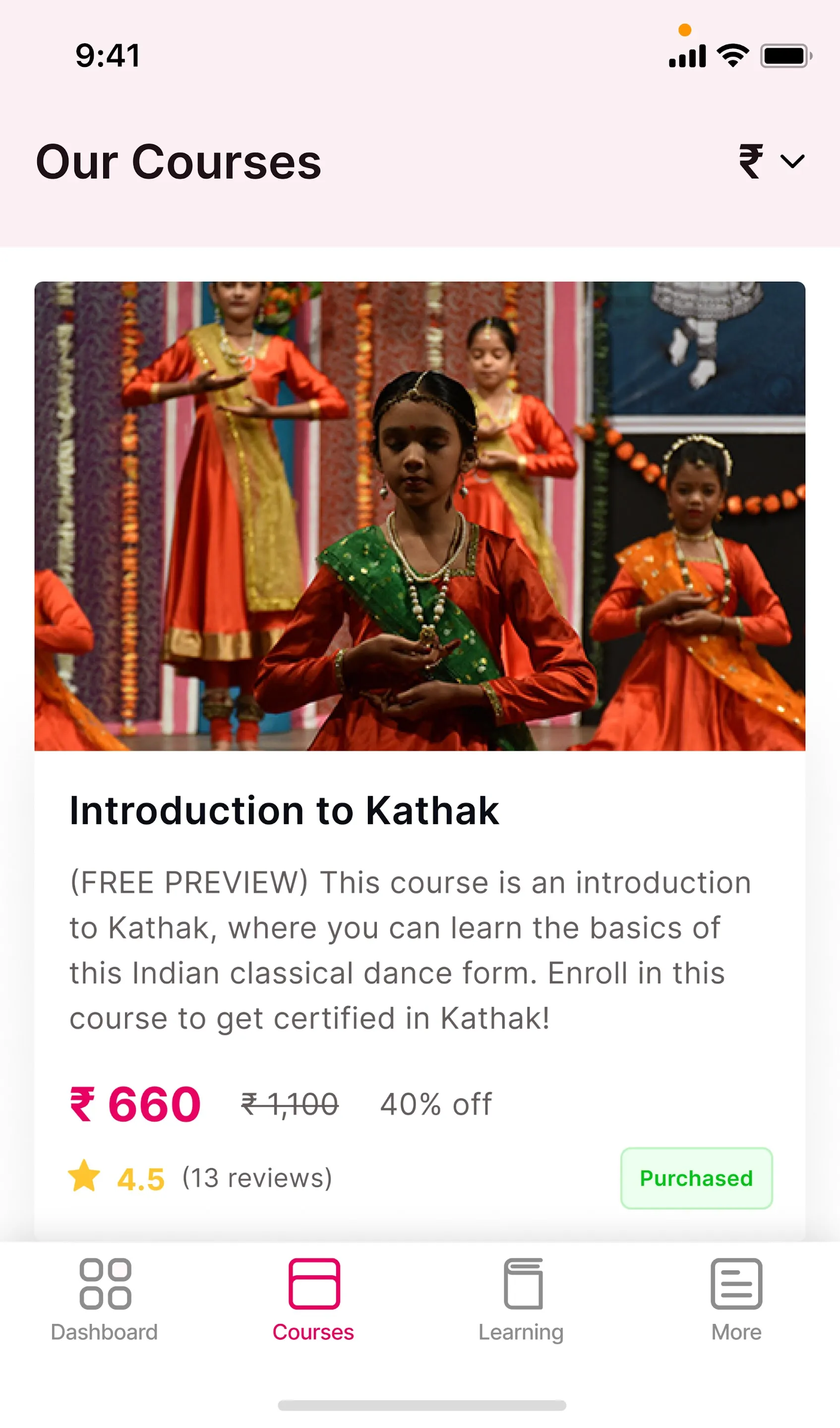
Task: Tap the home indicator bar
Action: [421, 1405]
